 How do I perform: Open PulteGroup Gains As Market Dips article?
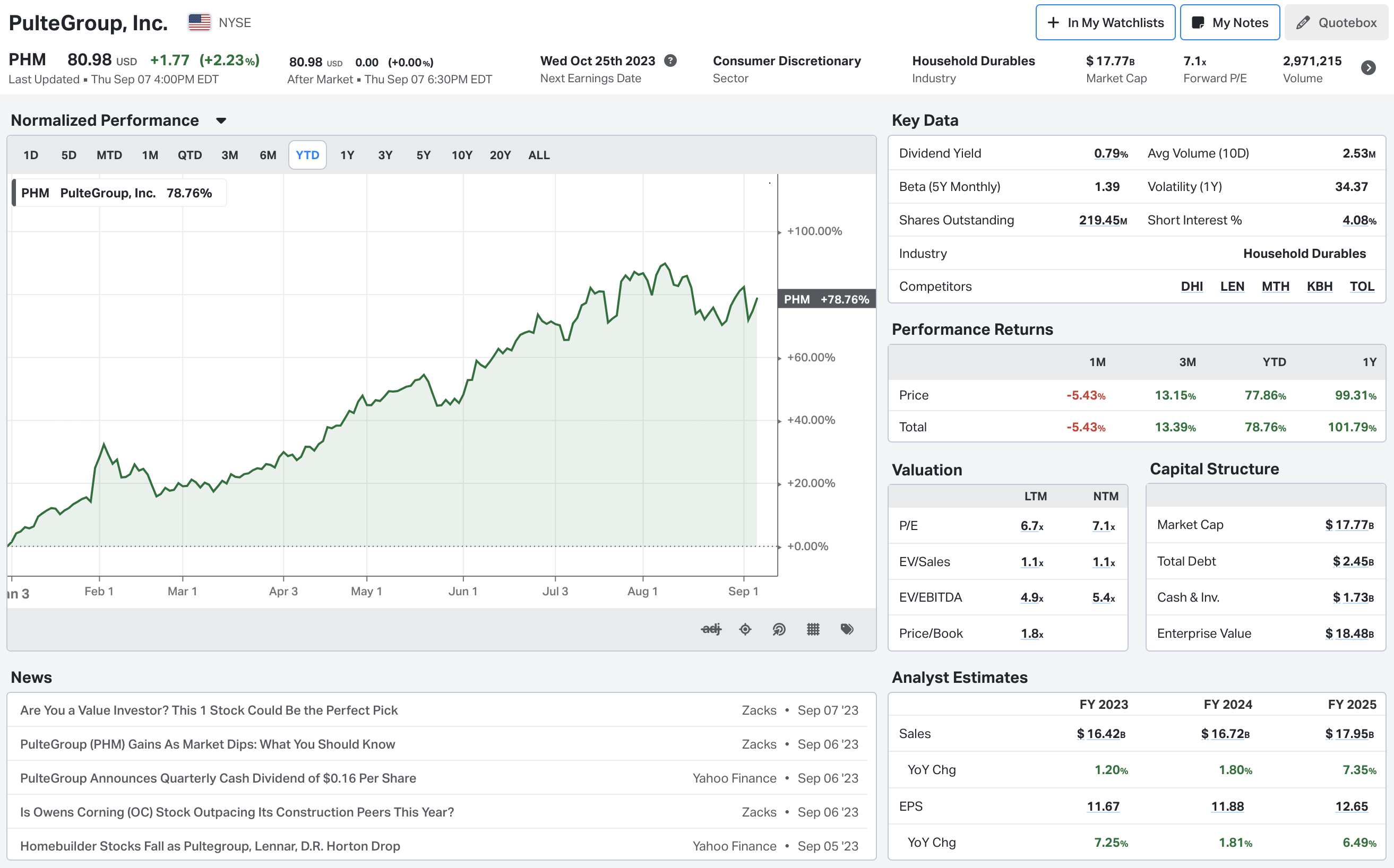pyautogui.click(x=208, y=744)
